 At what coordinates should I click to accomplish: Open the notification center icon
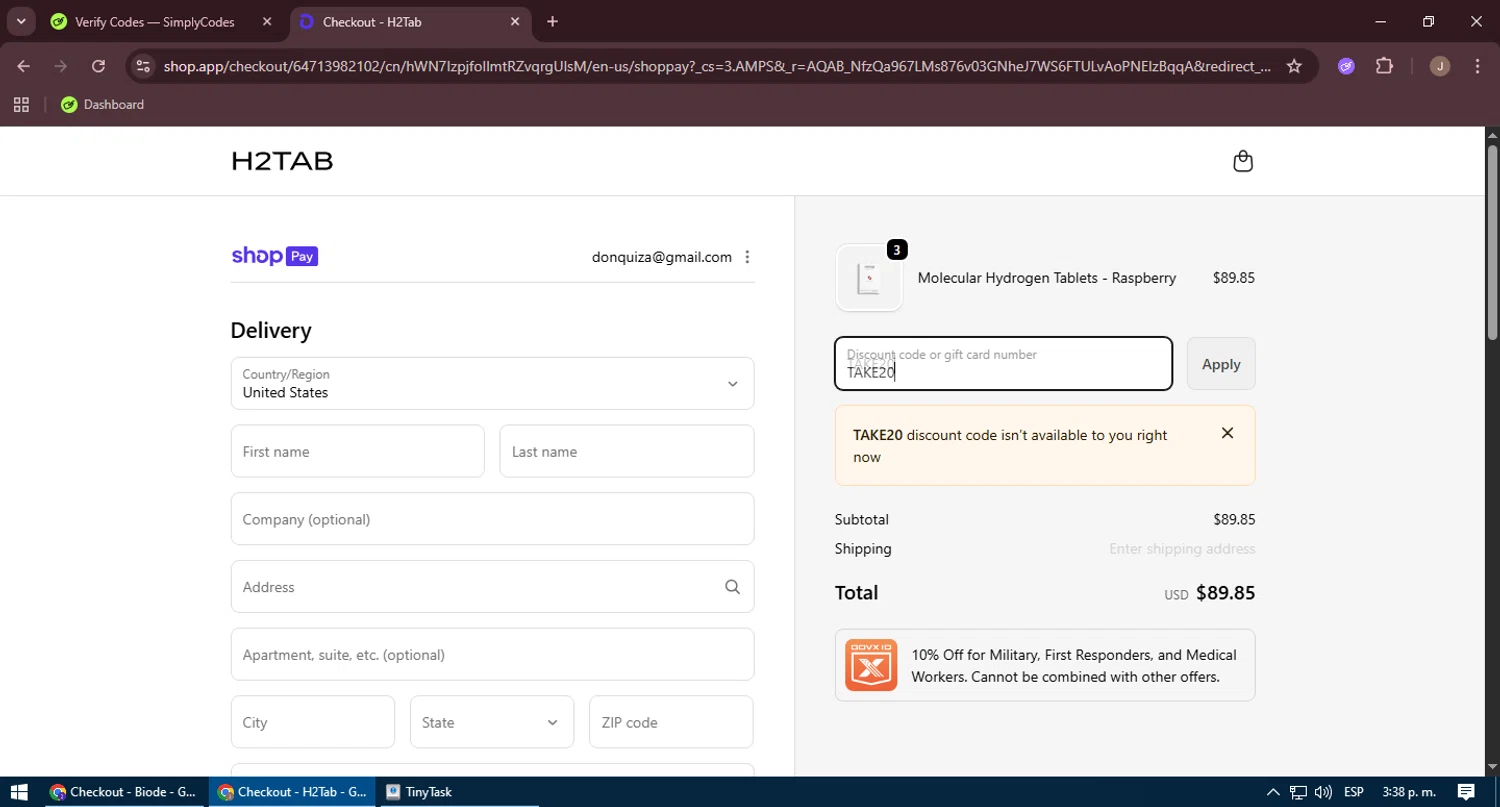coord(1466,792)
